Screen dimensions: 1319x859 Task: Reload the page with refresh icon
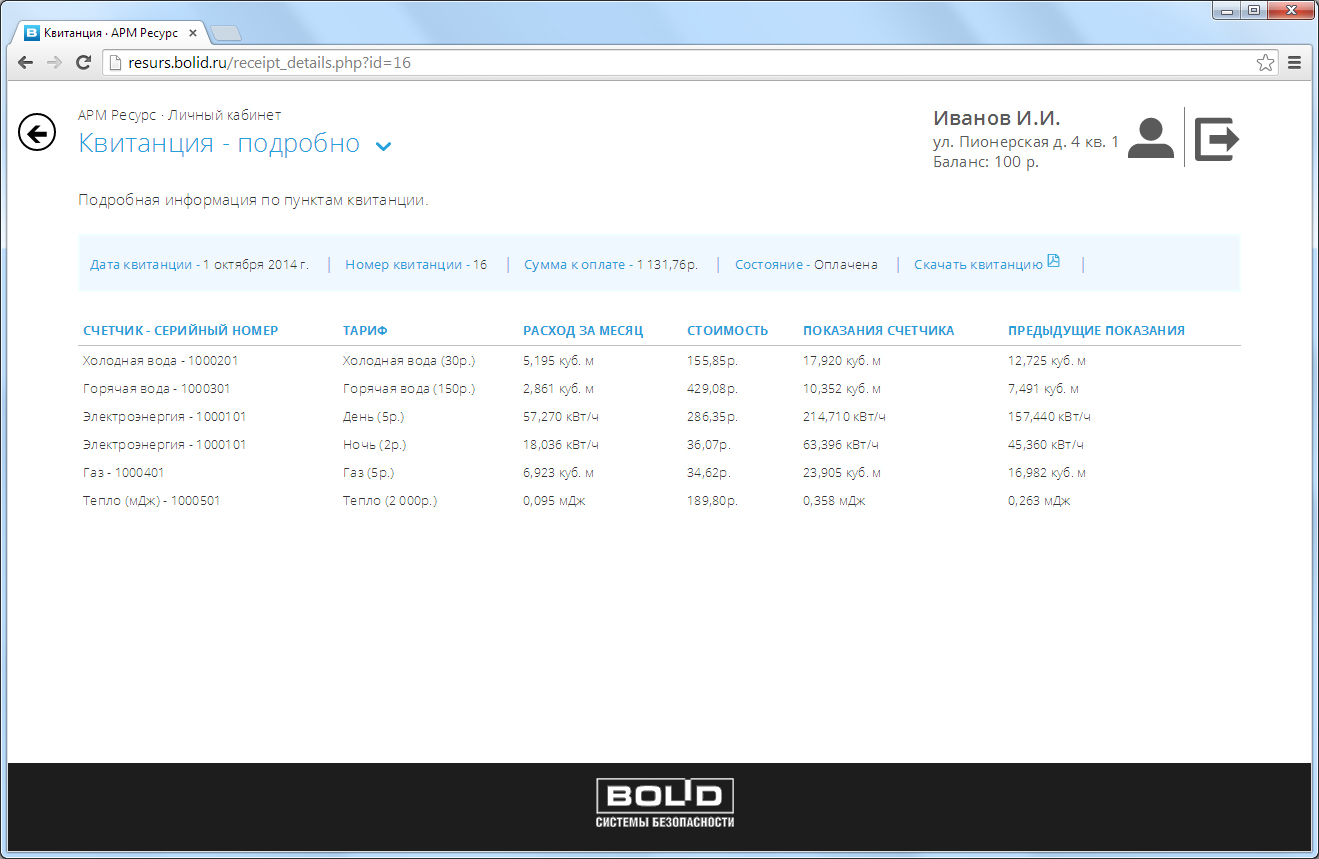tap(84, 63)
